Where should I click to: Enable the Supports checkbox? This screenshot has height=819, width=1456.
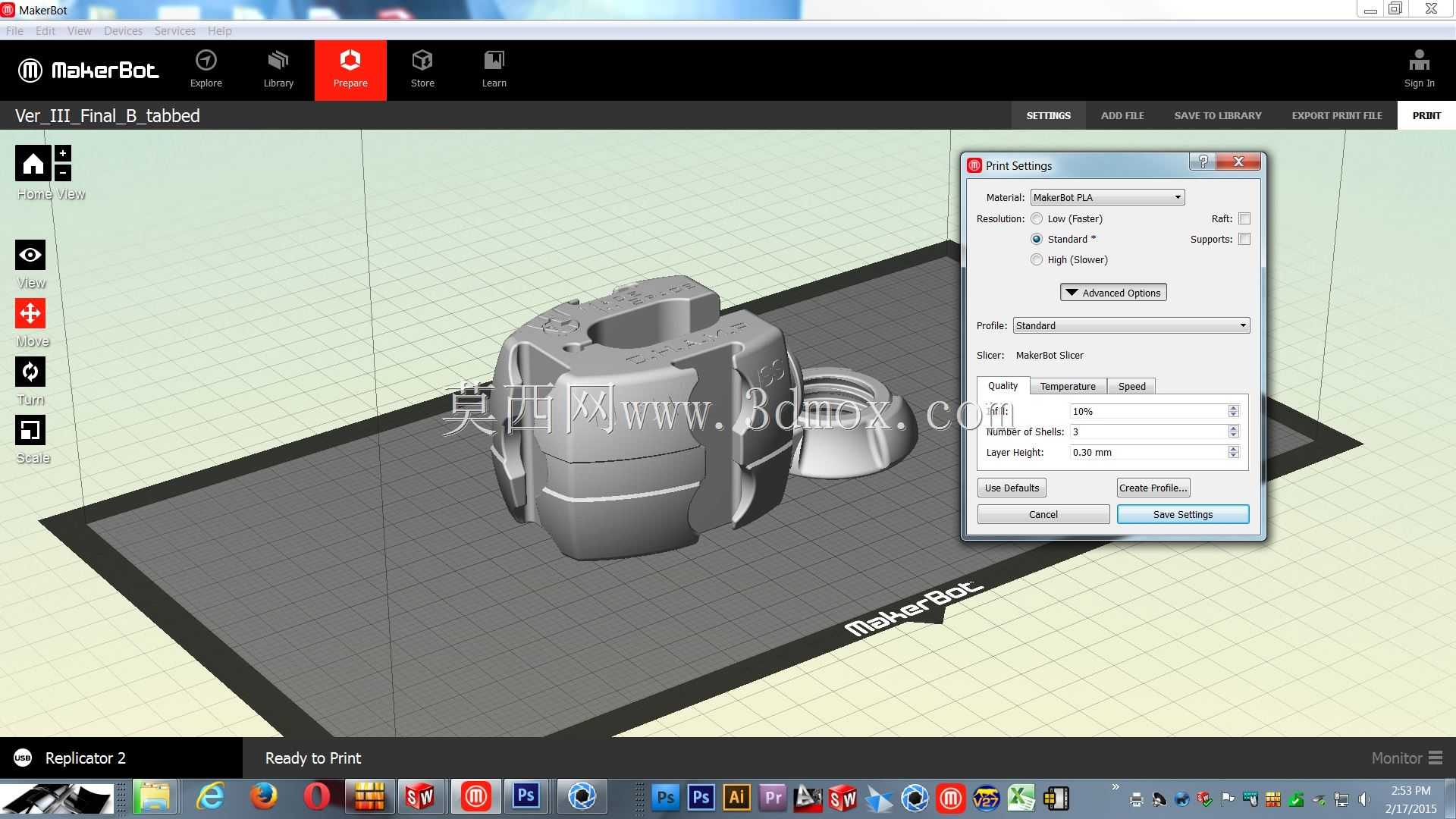tap(1244, 239)
